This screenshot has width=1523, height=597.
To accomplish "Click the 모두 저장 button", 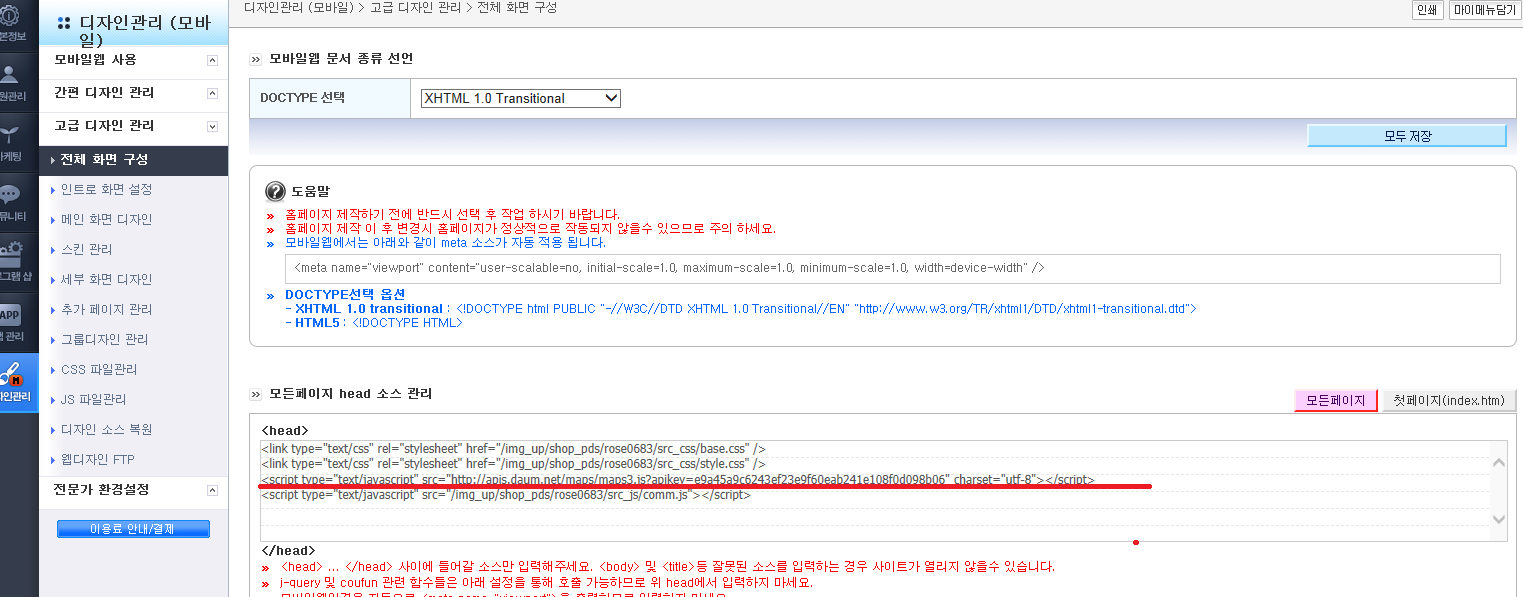I will (1407, 136).
